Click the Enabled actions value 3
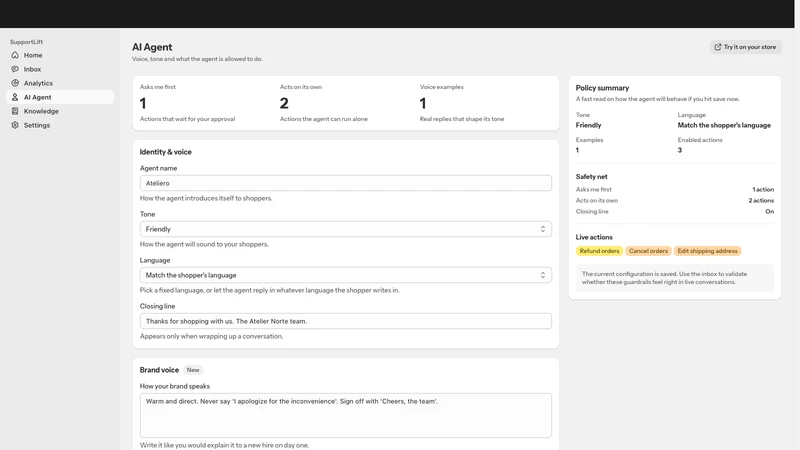This screenshot has height=450, width=800. (x=680, y=150)
